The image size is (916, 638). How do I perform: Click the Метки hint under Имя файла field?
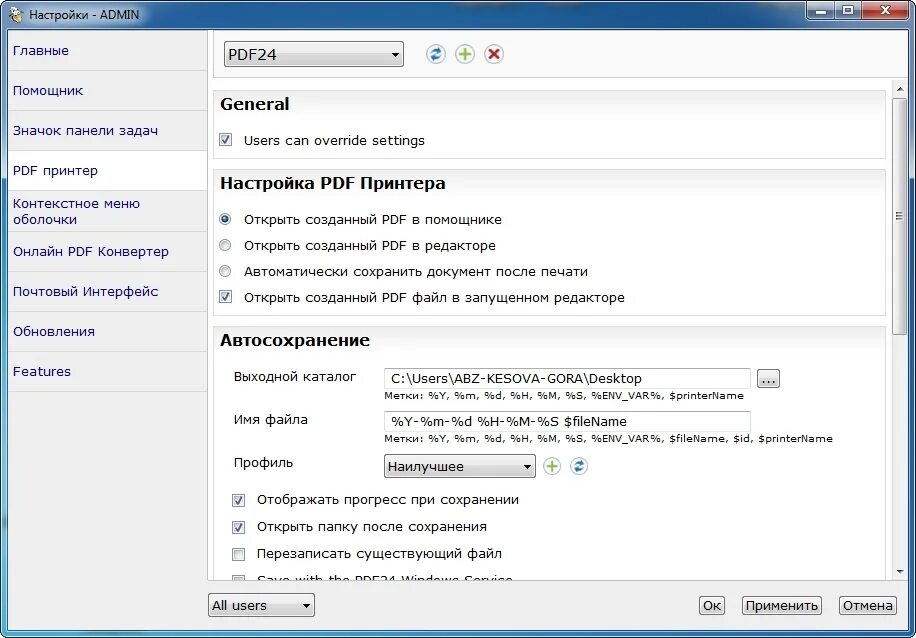(x=608, y=438)
